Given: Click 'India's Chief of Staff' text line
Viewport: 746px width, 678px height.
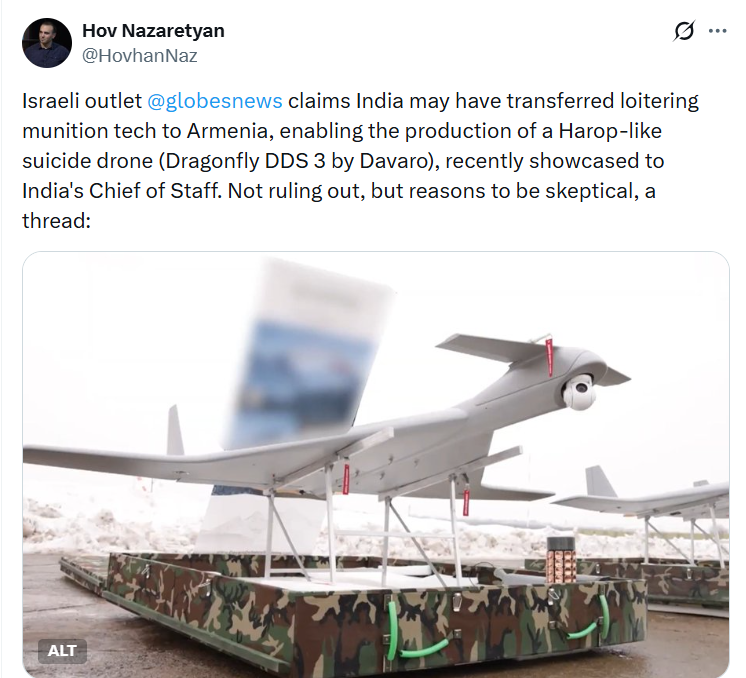Looking at the screenshot, I should point(121,191).
